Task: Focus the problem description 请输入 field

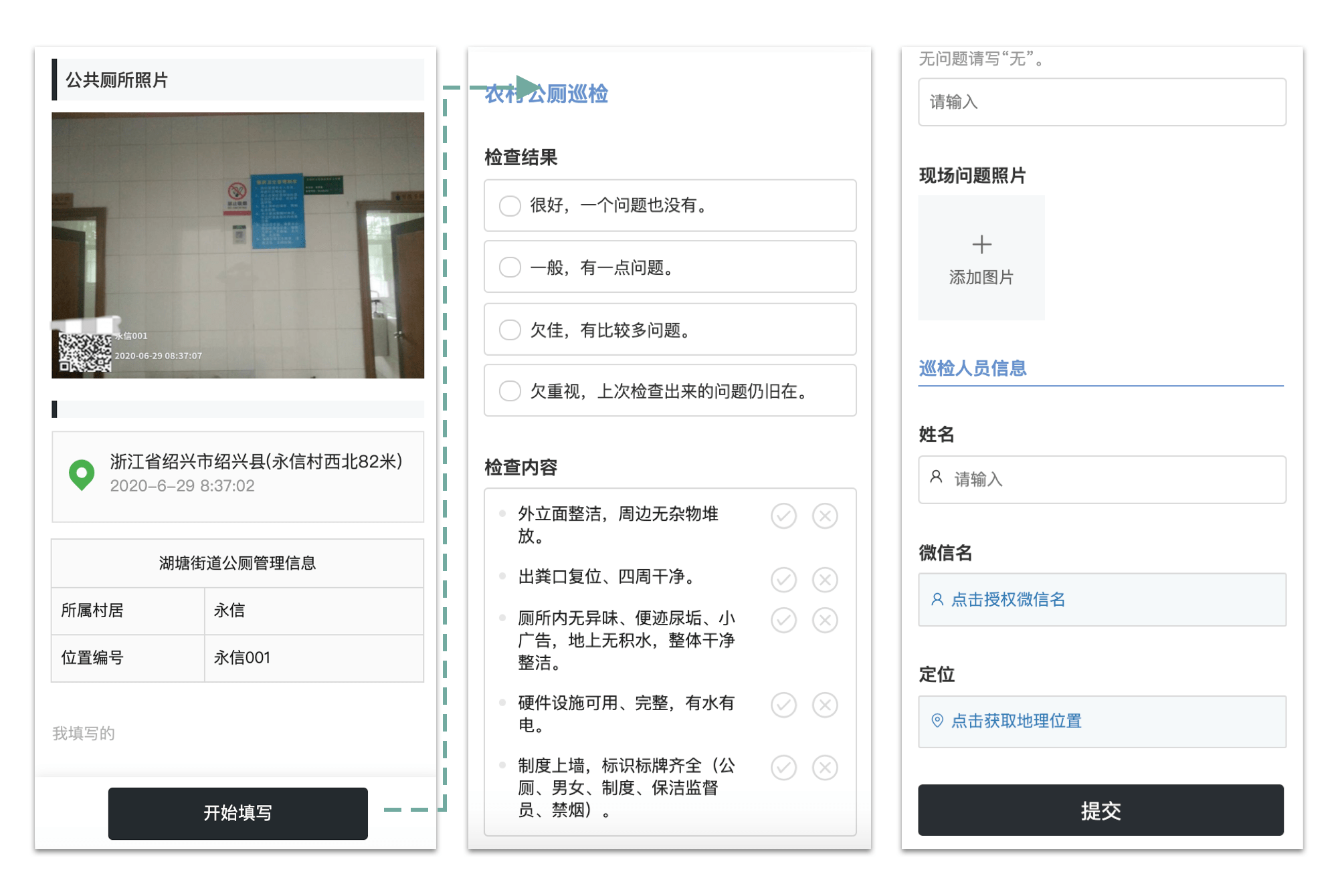Action: [1101, 102]
